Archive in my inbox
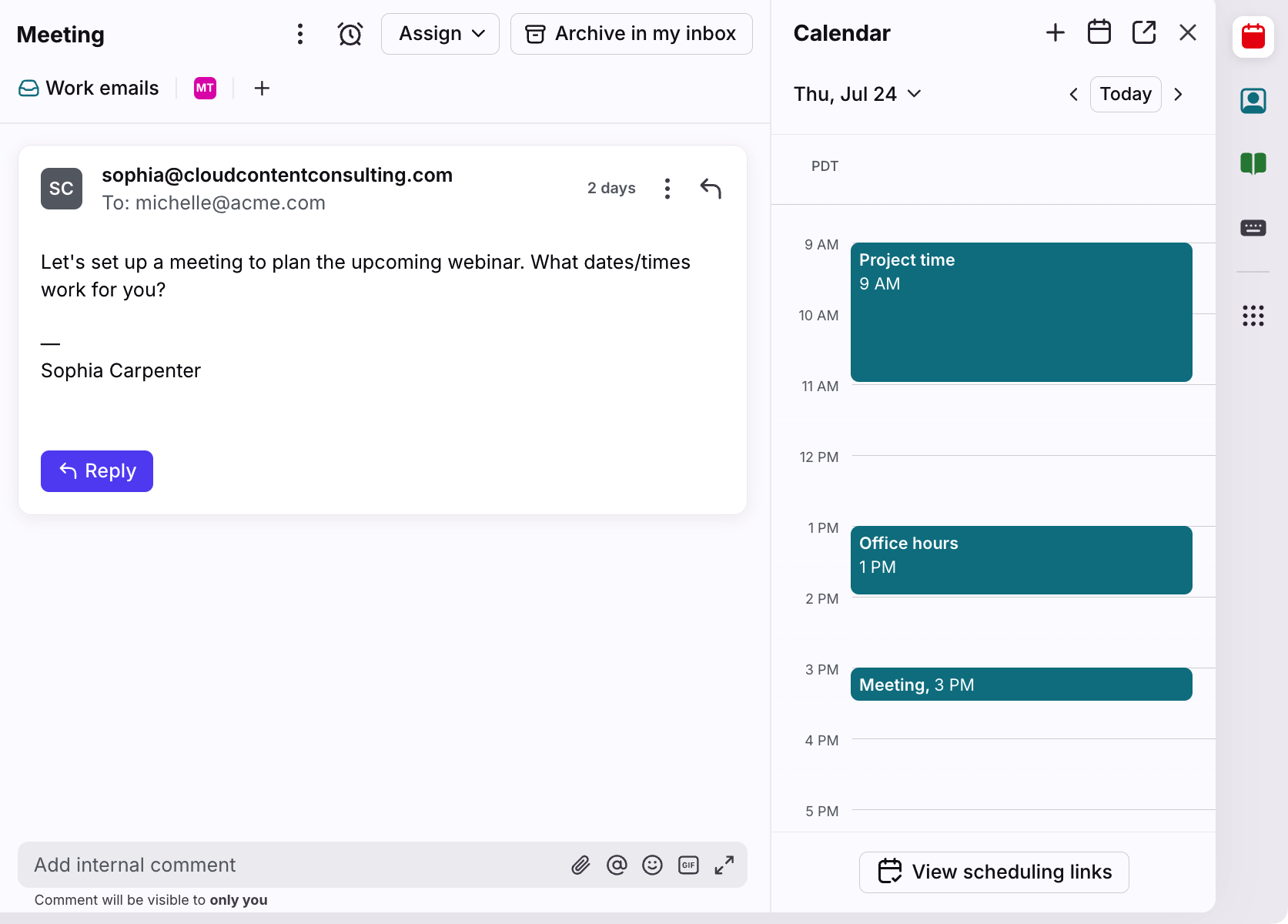Screen dimensions: 1288x924 point(631,34)
